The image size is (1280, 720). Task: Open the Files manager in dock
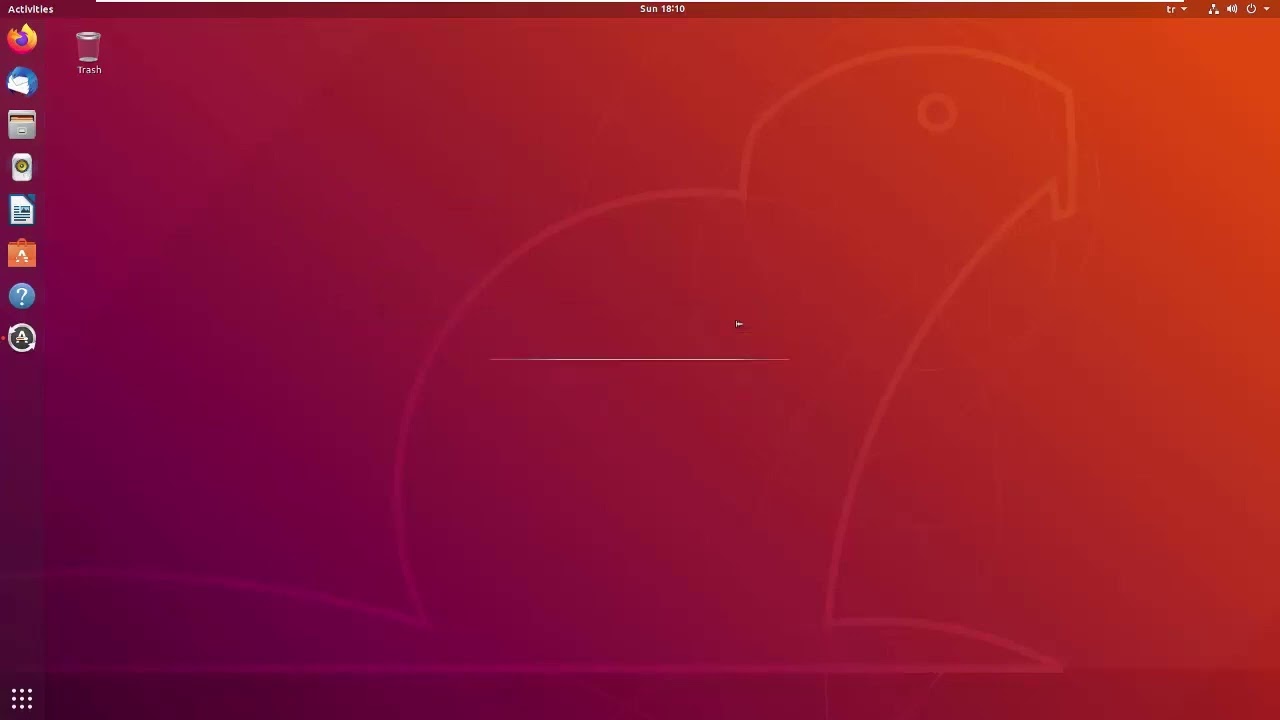22,125
